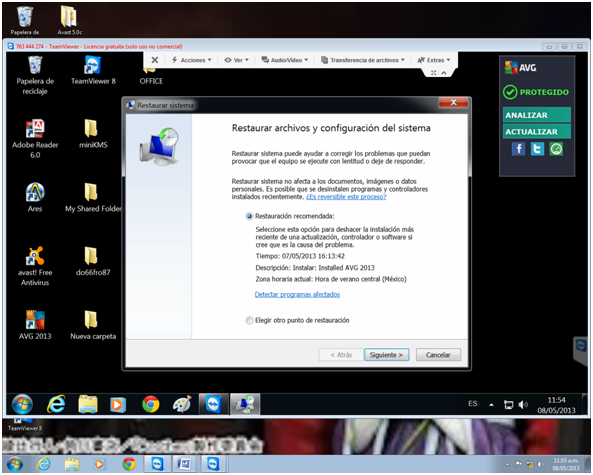Select the Restauración recomendada option
This screenshot has width=593, height=475.
(249, 216)
